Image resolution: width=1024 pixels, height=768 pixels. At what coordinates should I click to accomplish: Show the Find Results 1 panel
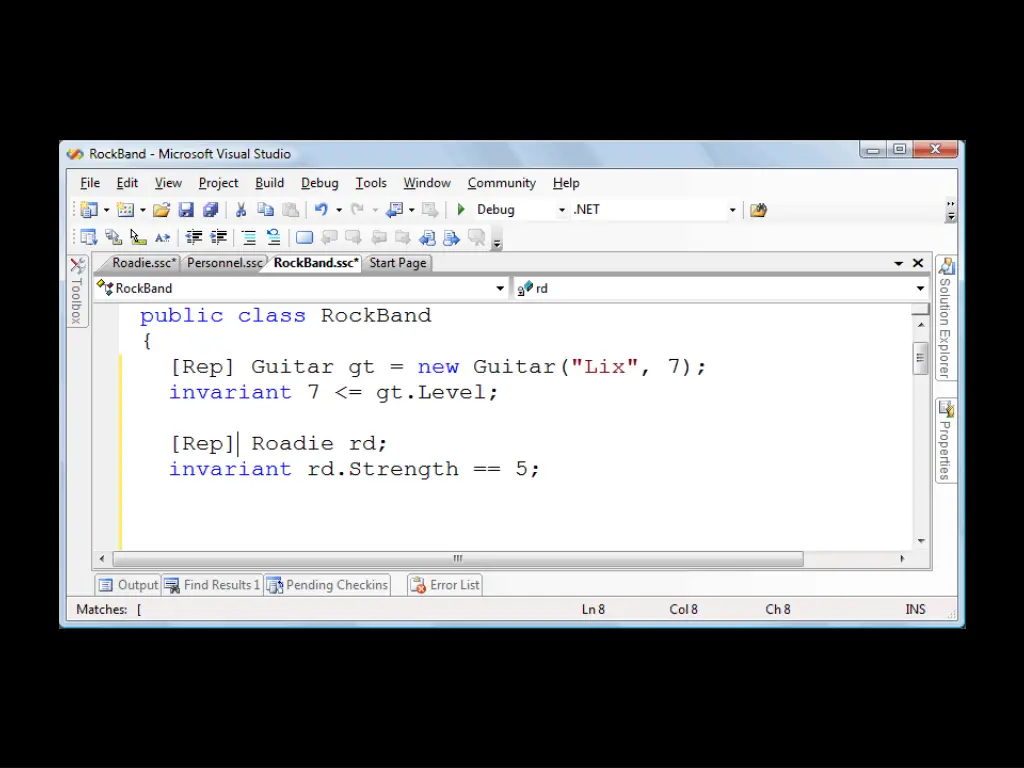click(x=212, y=584)
